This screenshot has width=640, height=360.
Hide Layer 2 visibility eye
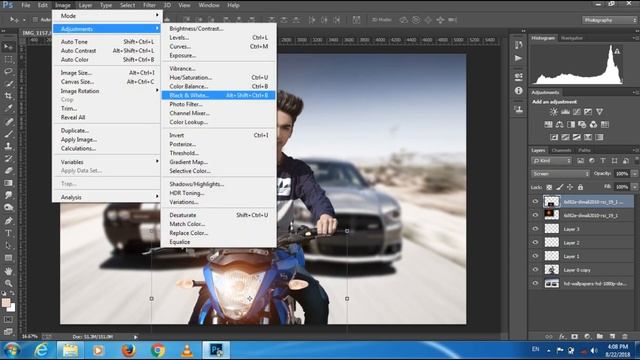tap(535, 242)
